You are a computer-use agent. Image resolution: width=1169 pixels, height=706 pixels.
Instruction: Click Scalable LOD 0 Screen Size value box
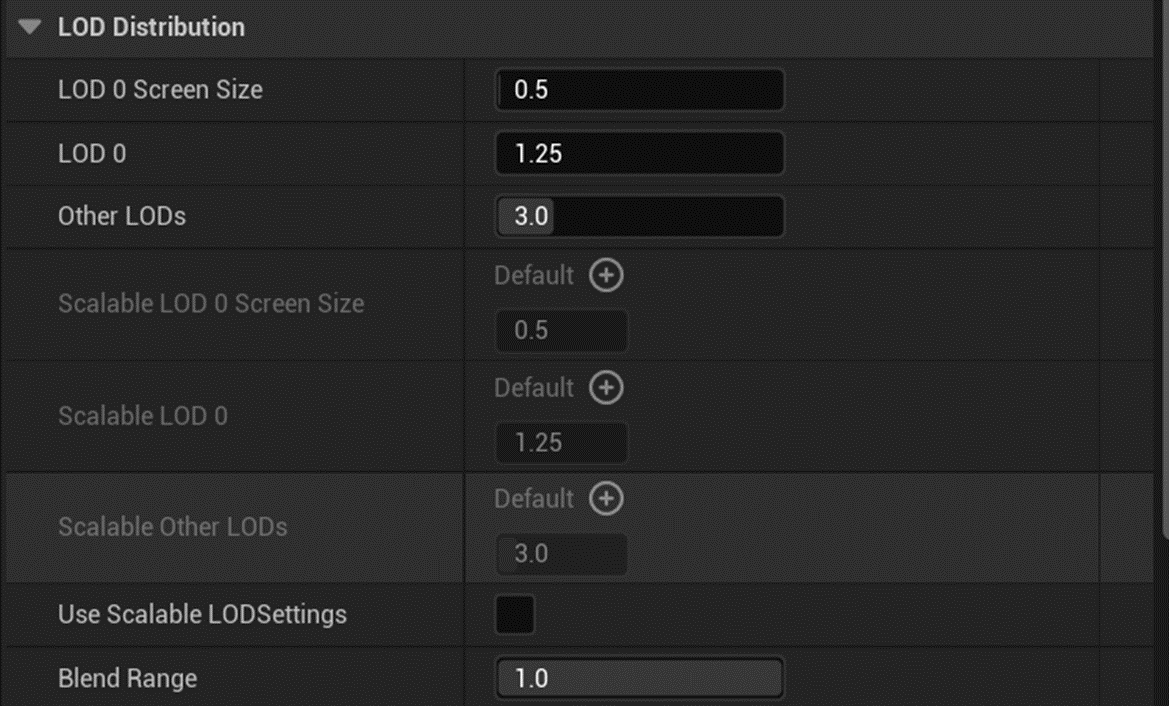tap(562, 331)
